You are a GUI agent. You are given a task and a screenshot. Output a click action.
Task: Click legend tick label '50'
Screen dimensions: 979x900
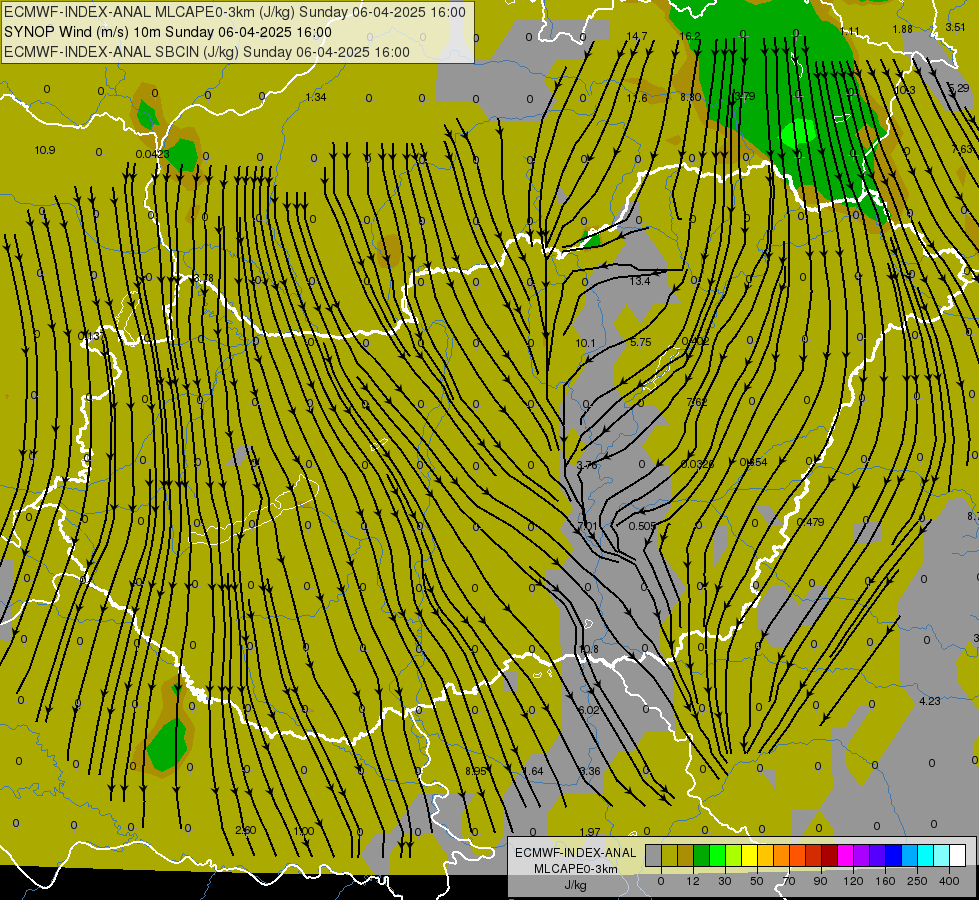(757, 881)
